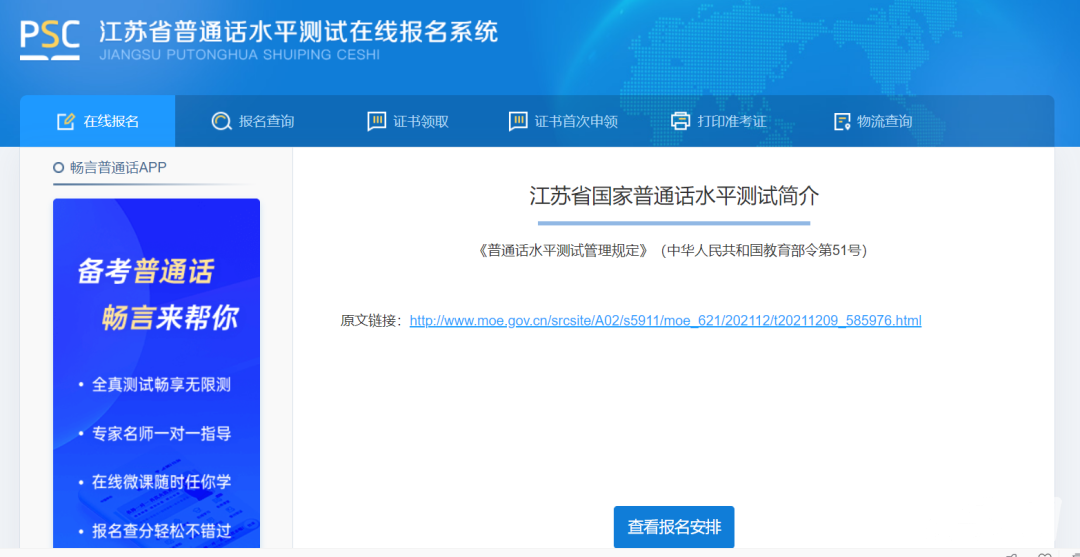The image size is (1080, 557).
Task: Click the heading 江苏省国家普通话水平测试简介
Action: [x=674, y=196]
